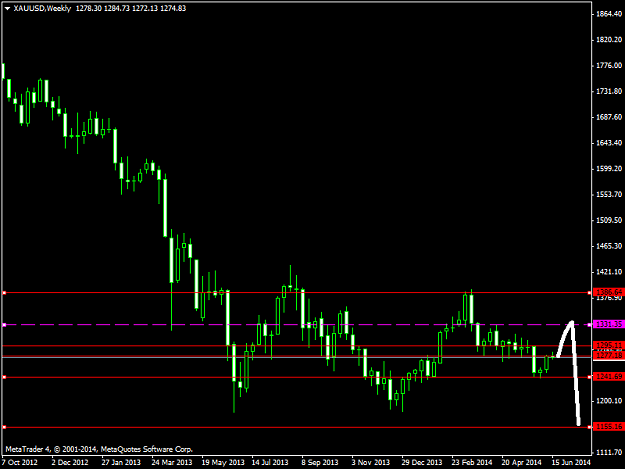Click the 3 Nov 2013 date label
Screen dimensions: 625x469
point(370,462)
